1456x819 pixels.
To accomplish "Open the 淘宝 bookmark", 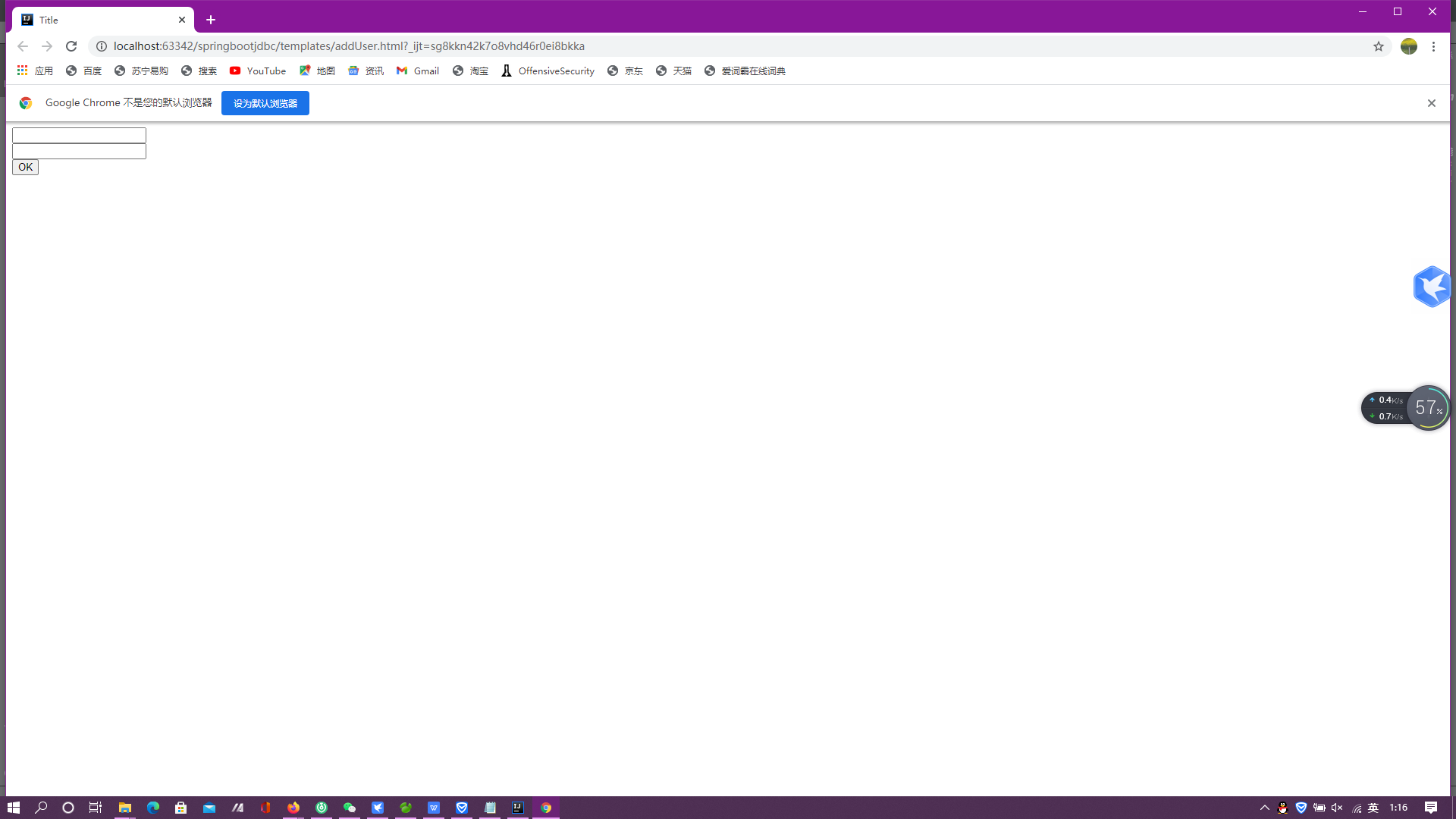I will (470, 71).
